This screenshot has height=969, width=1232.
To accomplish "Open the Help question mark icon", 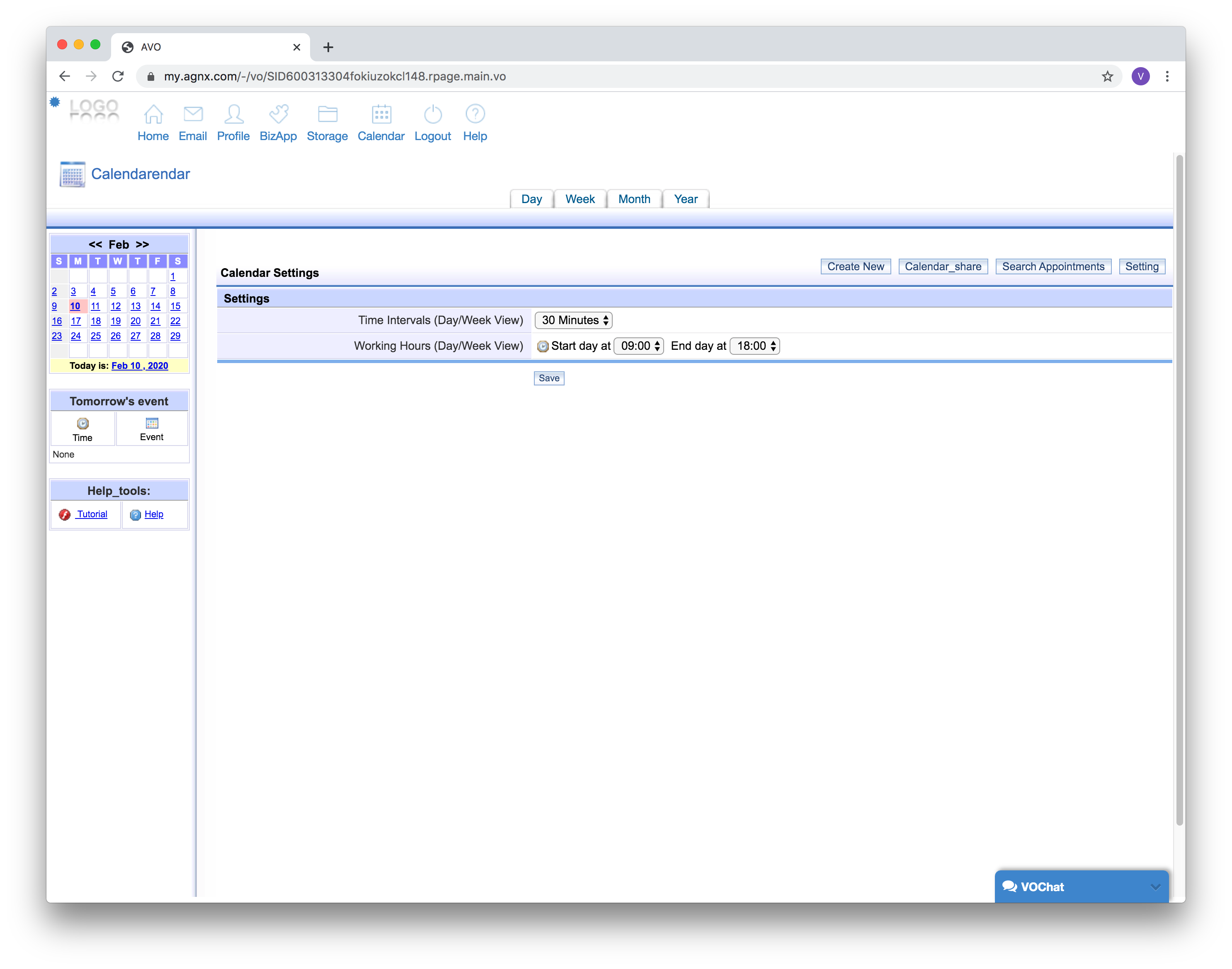I will (475, 114).
